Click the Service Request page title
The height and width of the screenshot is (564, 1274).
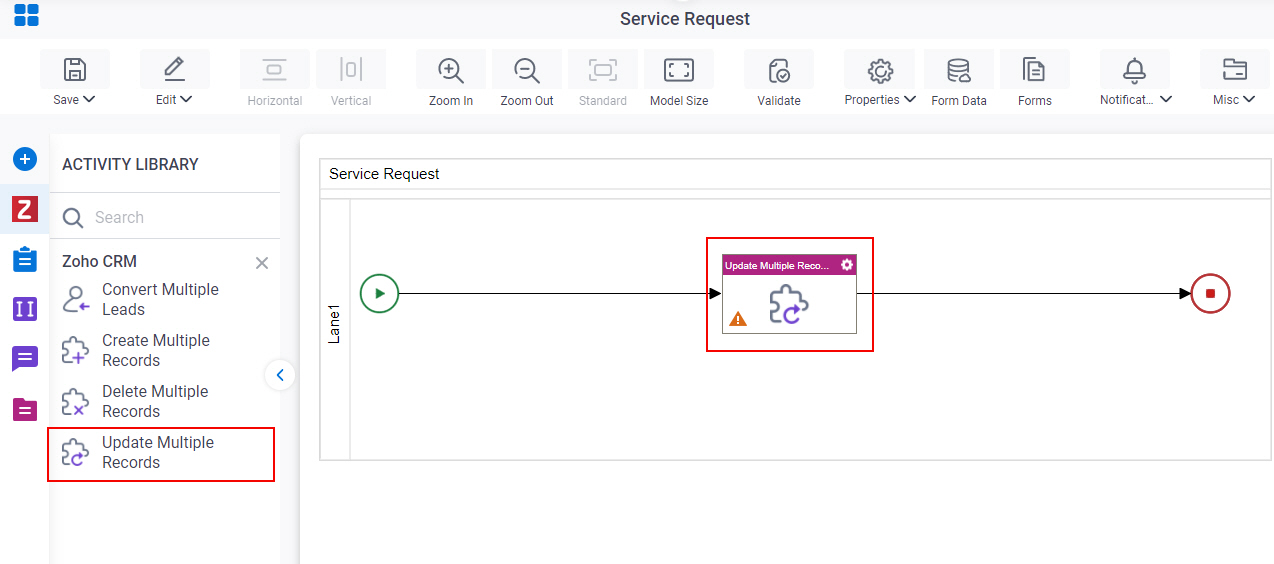point(685,19)
